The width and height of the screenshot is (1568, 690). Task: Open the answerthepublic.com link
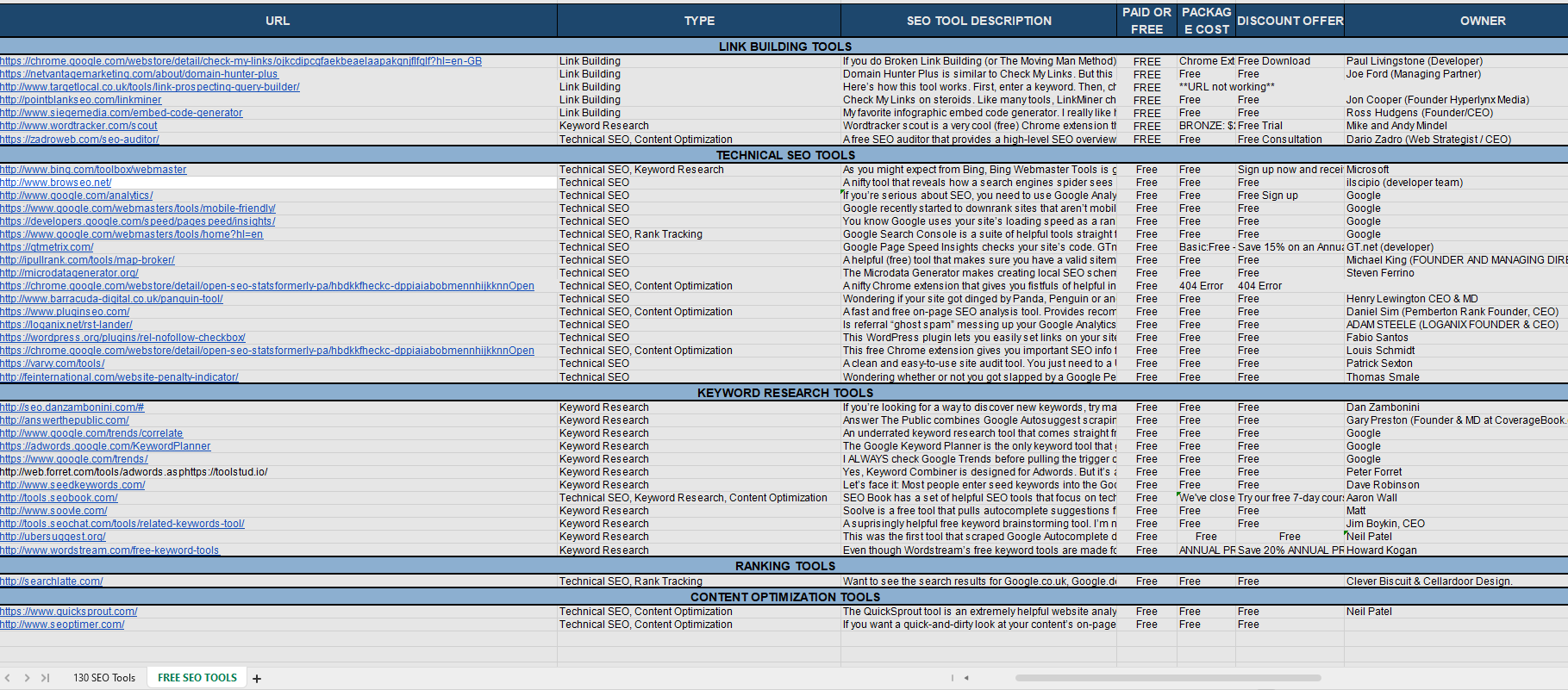tap(65, 420)
